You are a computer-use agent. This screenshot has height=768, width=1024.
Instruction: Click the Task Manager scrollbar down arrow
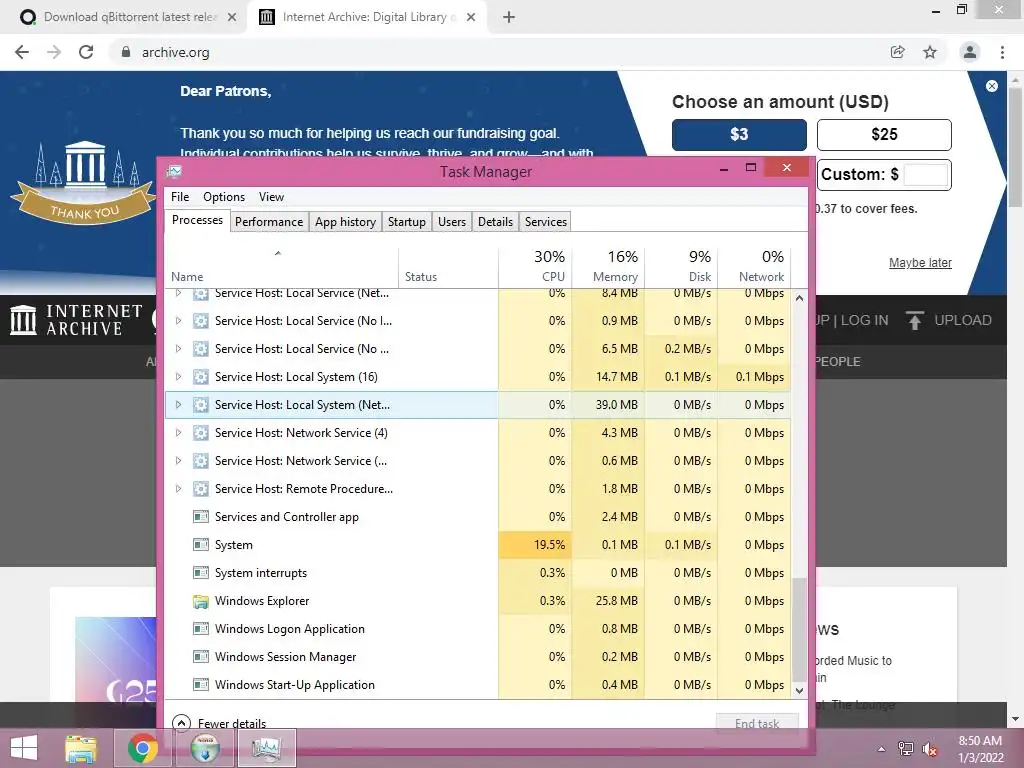799,690
